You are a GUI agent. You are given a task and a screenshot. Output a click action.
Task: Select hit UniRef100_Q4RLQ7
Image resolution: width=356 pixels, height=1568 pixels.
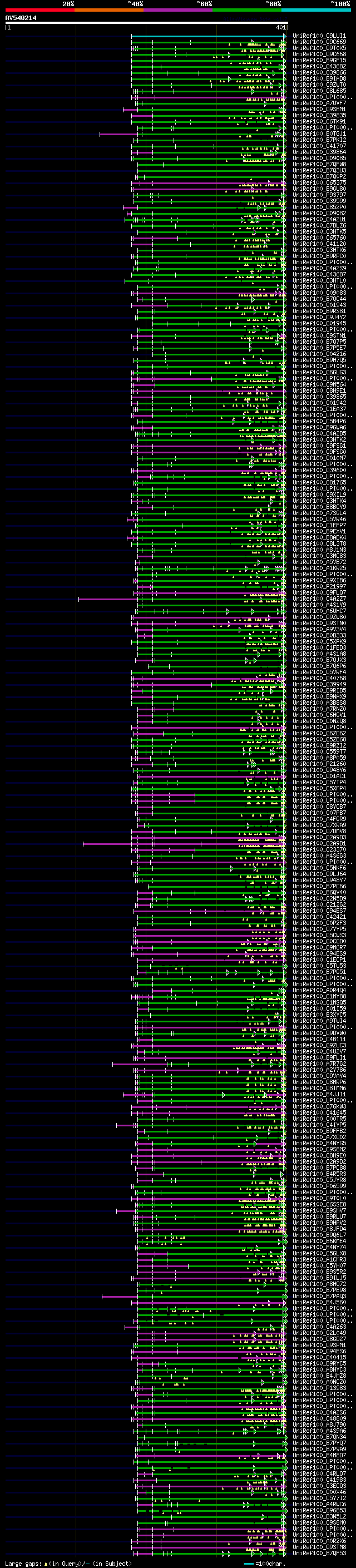pyautogui.click(x=319, y=1473)
